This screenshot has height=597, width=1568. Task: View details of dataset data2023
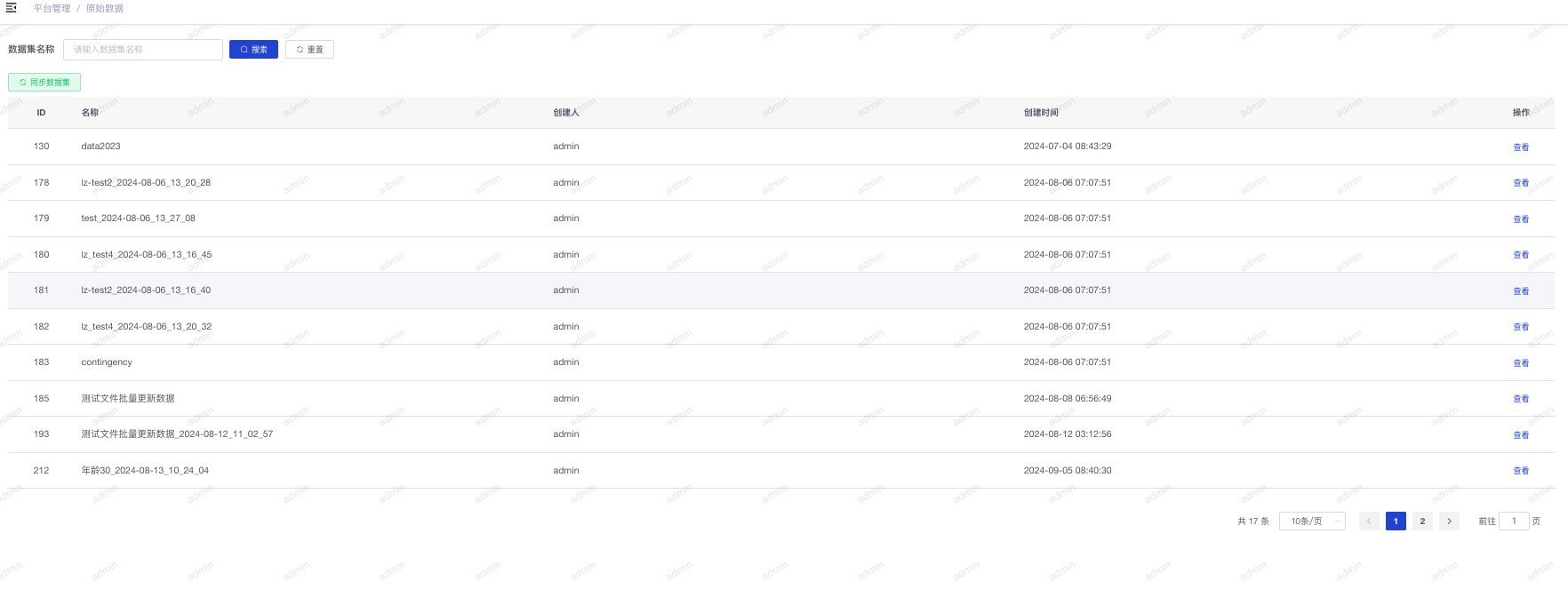tap(1520, 147)
